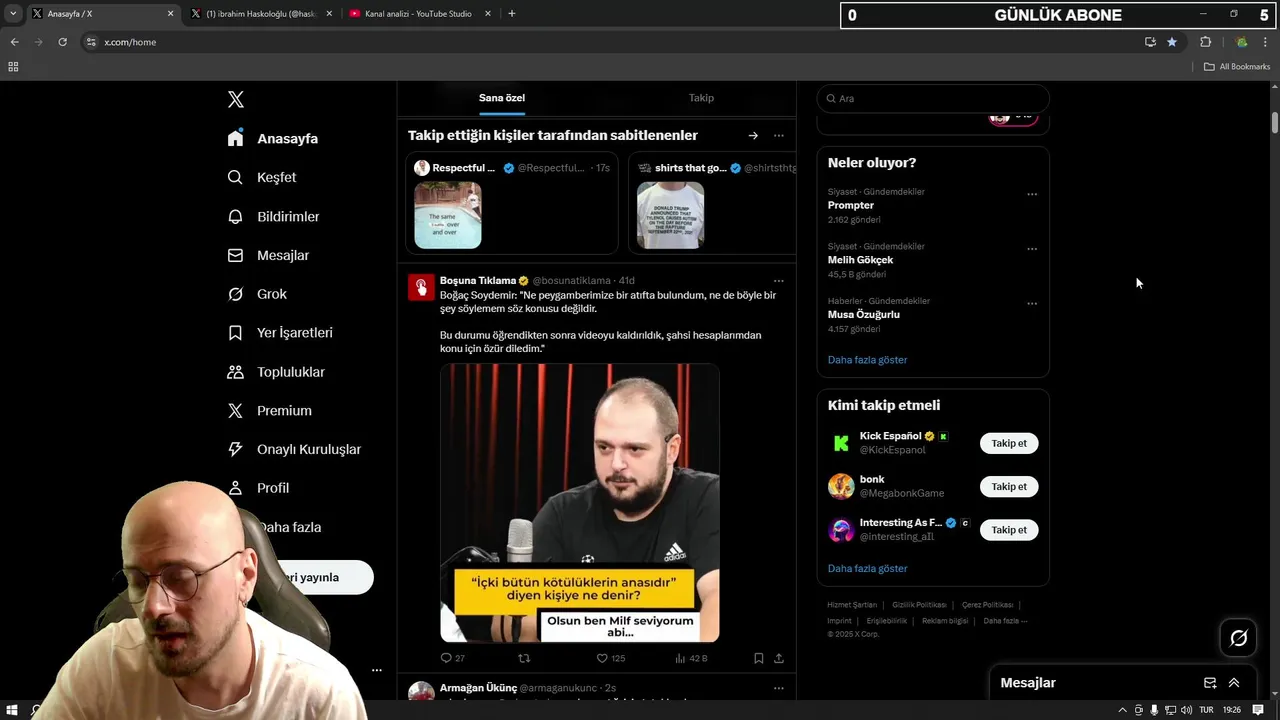This screenshot has height=720, width=1280.
Task: Follow Kick Español with Takip et
Action: coord(1009,443)
